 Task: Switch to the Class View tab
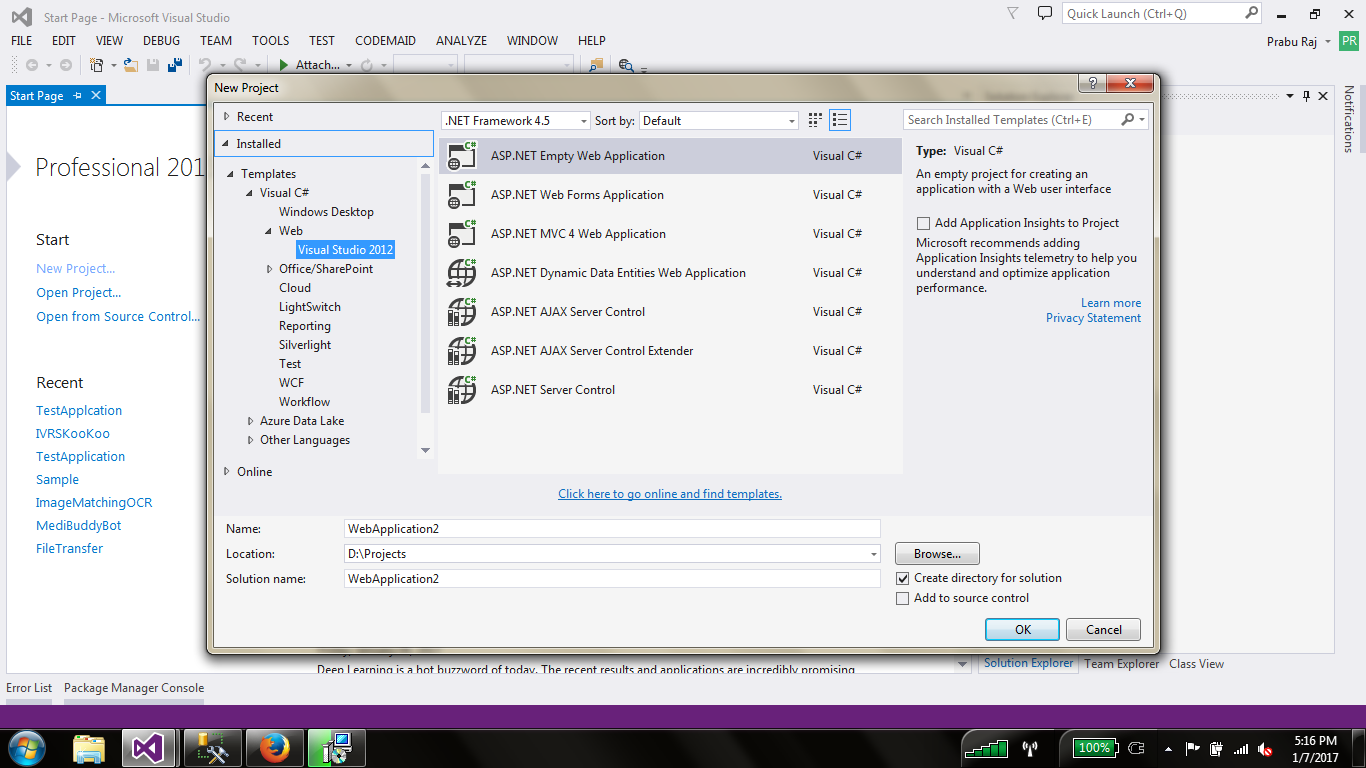point(1196,664)
